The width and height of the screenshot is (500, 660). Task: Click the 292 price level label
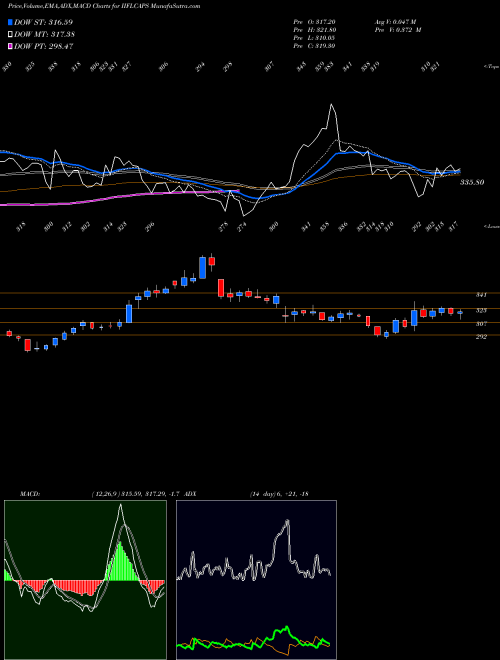point(481,337)
